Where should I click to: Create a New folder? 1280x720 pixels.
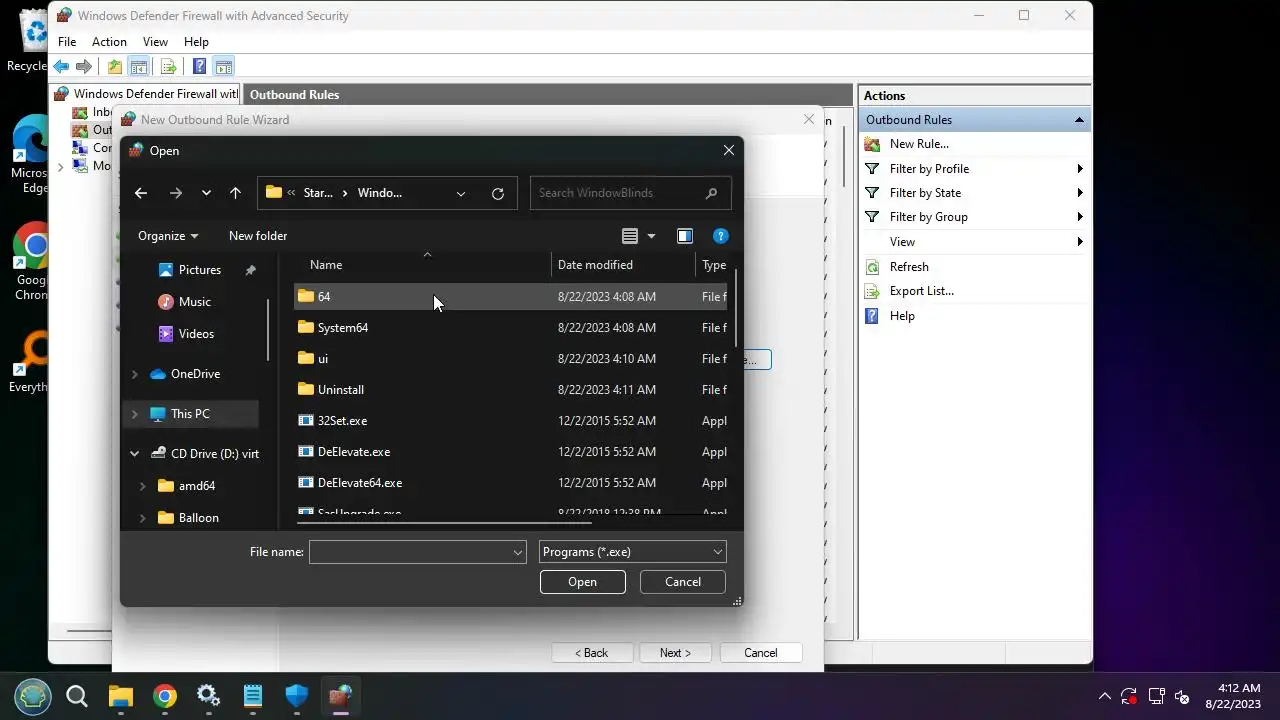point(258,236)
